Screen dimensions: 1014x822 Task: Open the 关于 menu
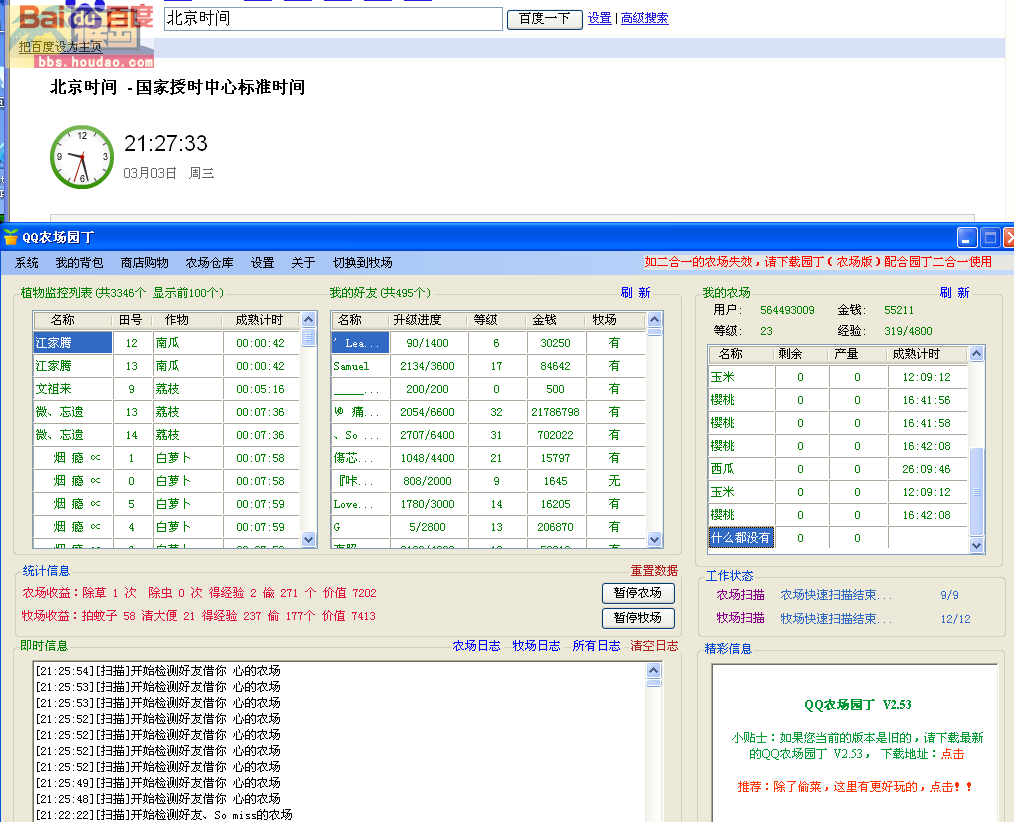coord(303,263)
